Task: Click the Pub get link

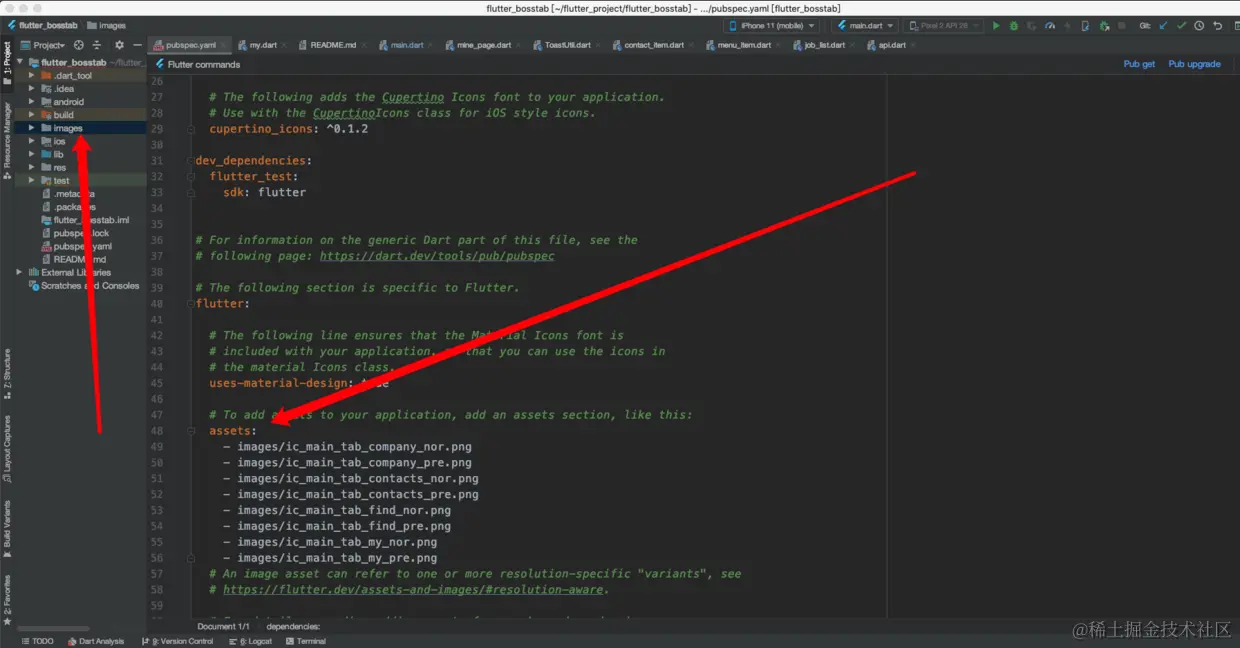Action: tap(1139, 64)
